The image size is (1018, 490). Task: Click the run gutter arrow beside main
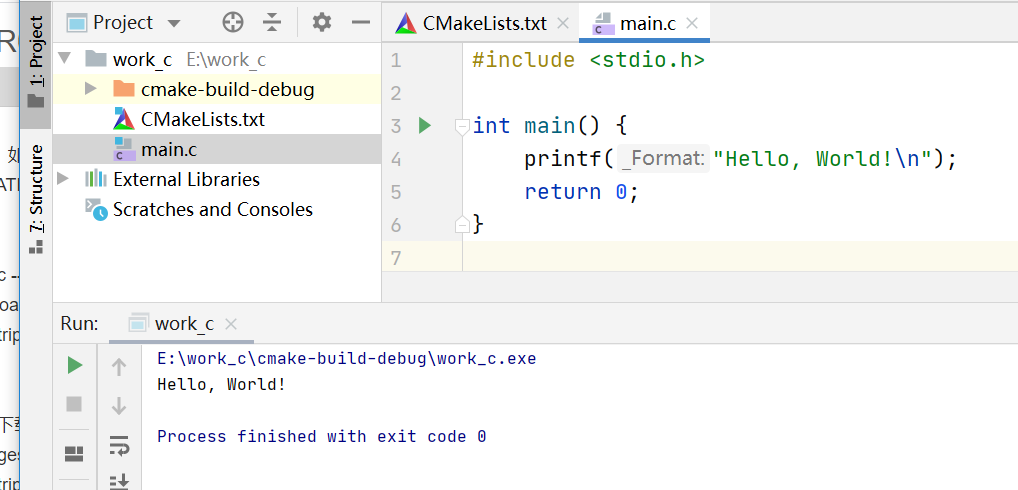click(x=424, y=126)
